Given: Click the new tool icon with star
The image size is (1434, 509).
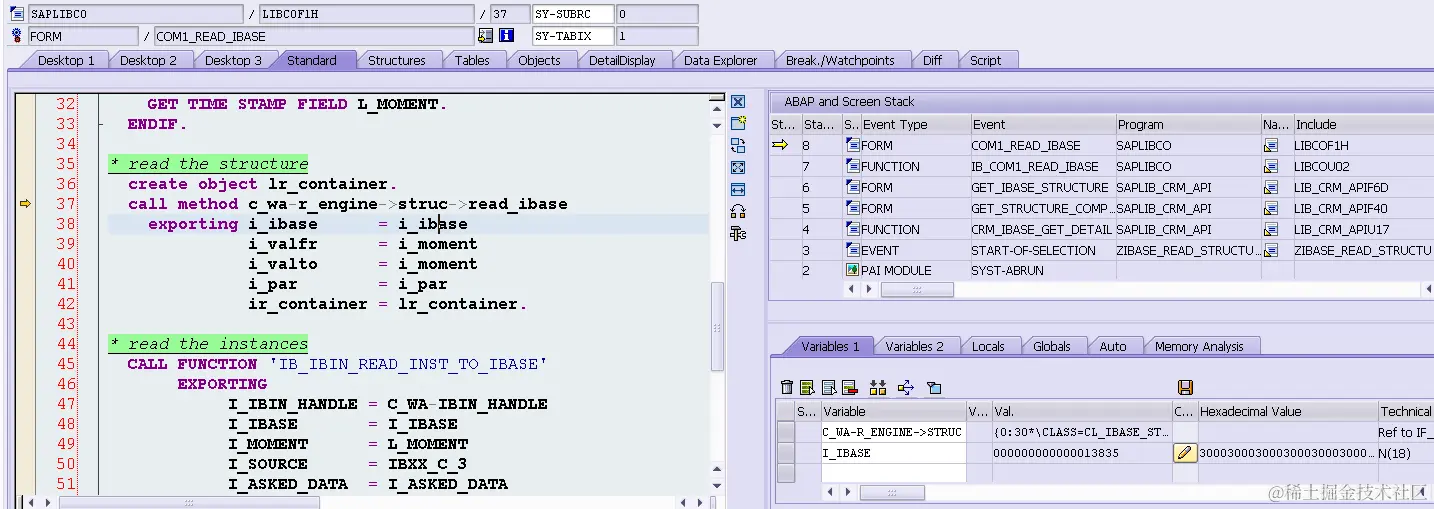Looking at the screenshot, I should [x=738, y=123].
